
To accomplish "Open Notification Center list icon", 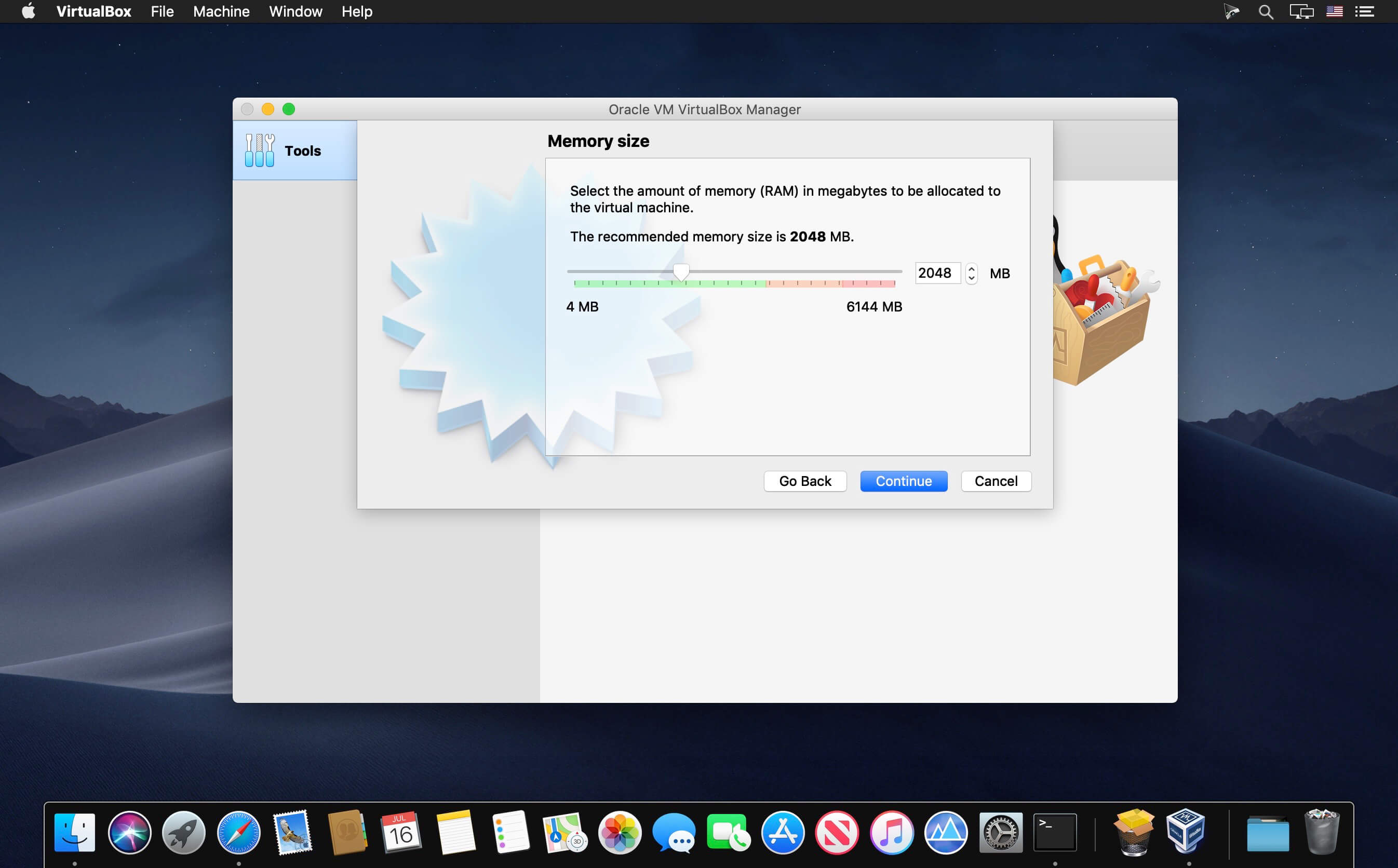I will point(1365,11).
